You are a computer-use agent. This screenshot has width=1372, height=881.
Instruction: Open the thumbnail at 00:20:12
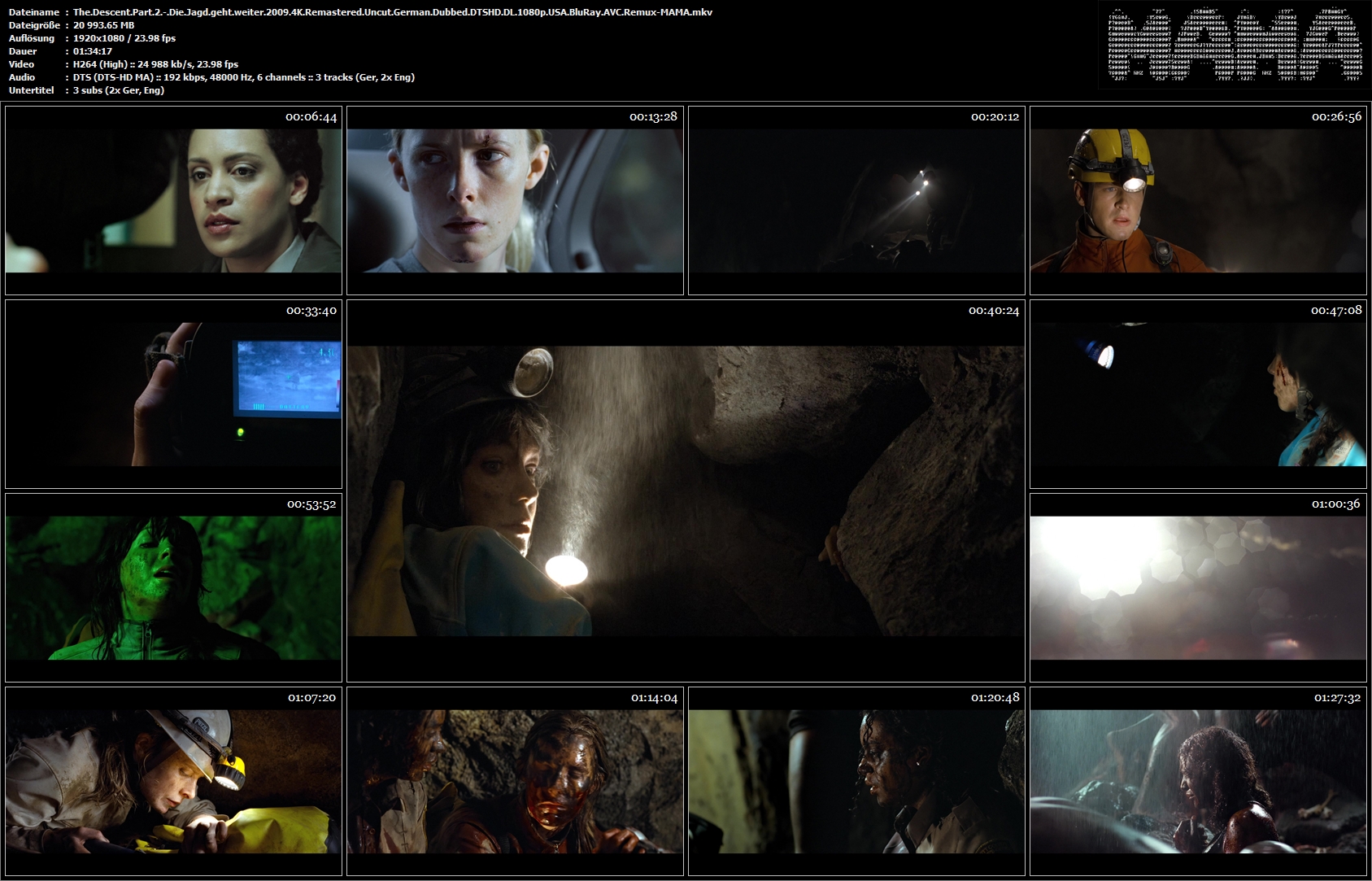coord(856,200)
